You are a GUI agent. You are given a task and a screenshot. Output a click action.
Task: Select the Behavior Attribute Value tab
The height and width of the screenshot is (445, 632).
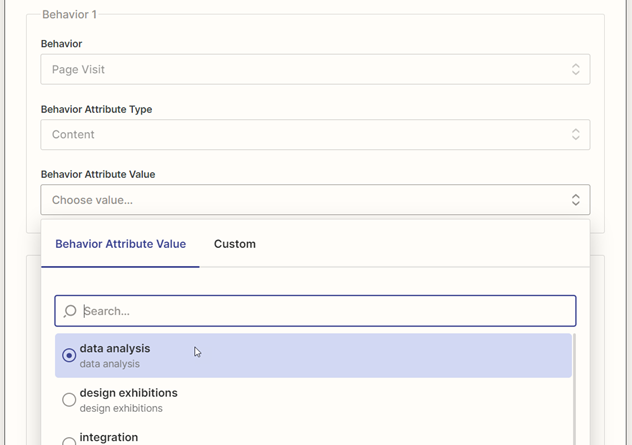click(x=120, y=244)
